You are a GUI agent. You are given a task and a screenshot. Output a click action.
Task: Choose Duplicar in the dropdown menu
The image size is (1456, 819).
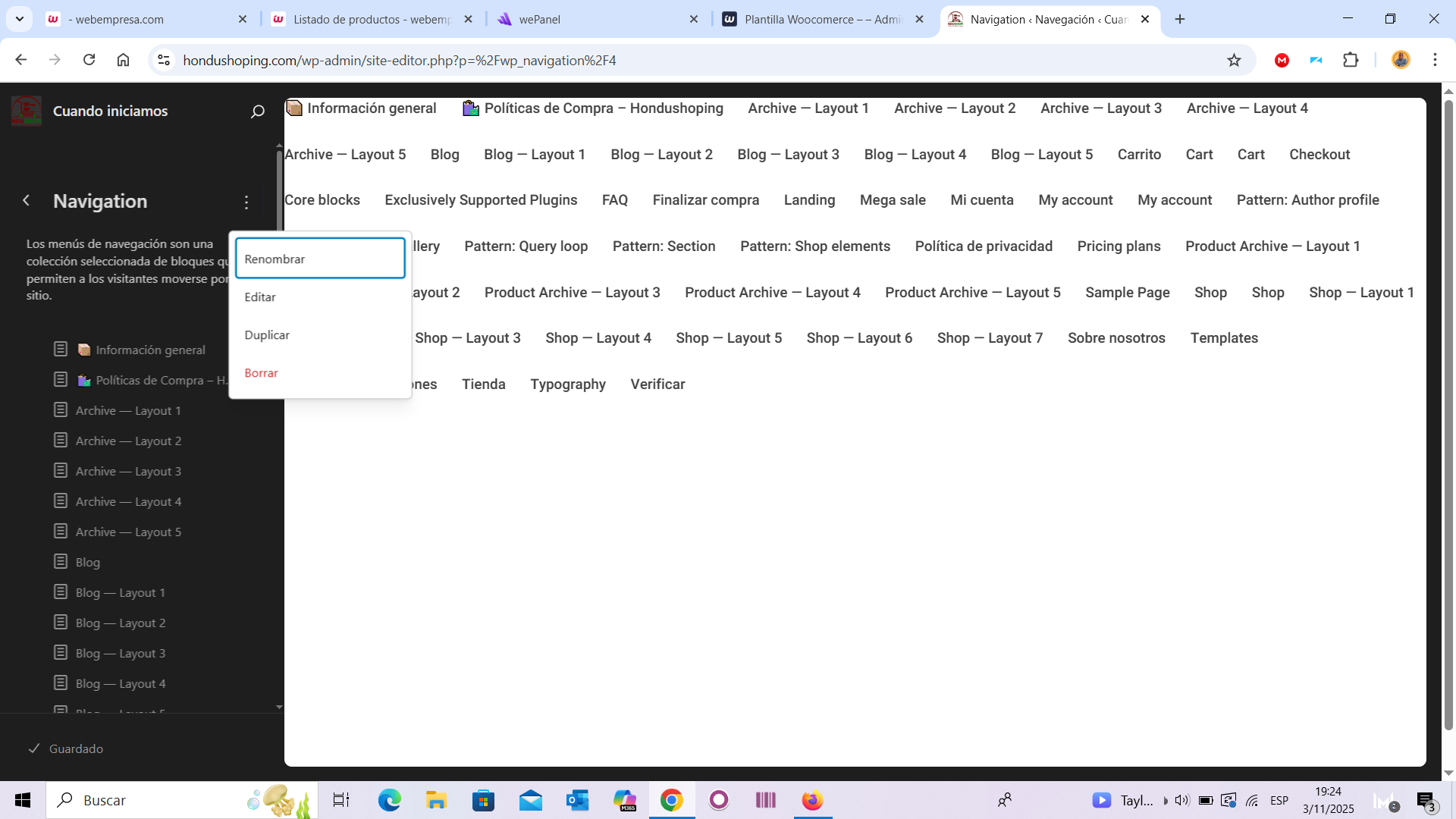coord(267,335)
